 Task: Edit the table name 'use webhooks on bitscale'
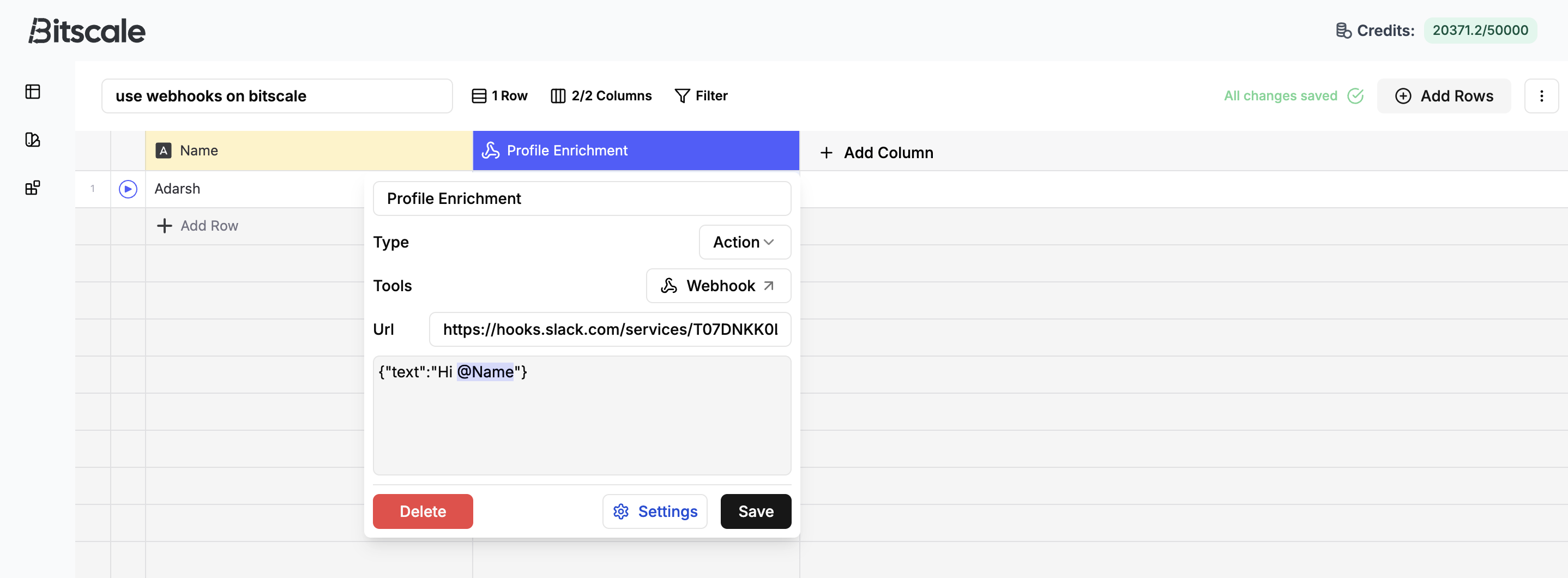tap(277, 95)
